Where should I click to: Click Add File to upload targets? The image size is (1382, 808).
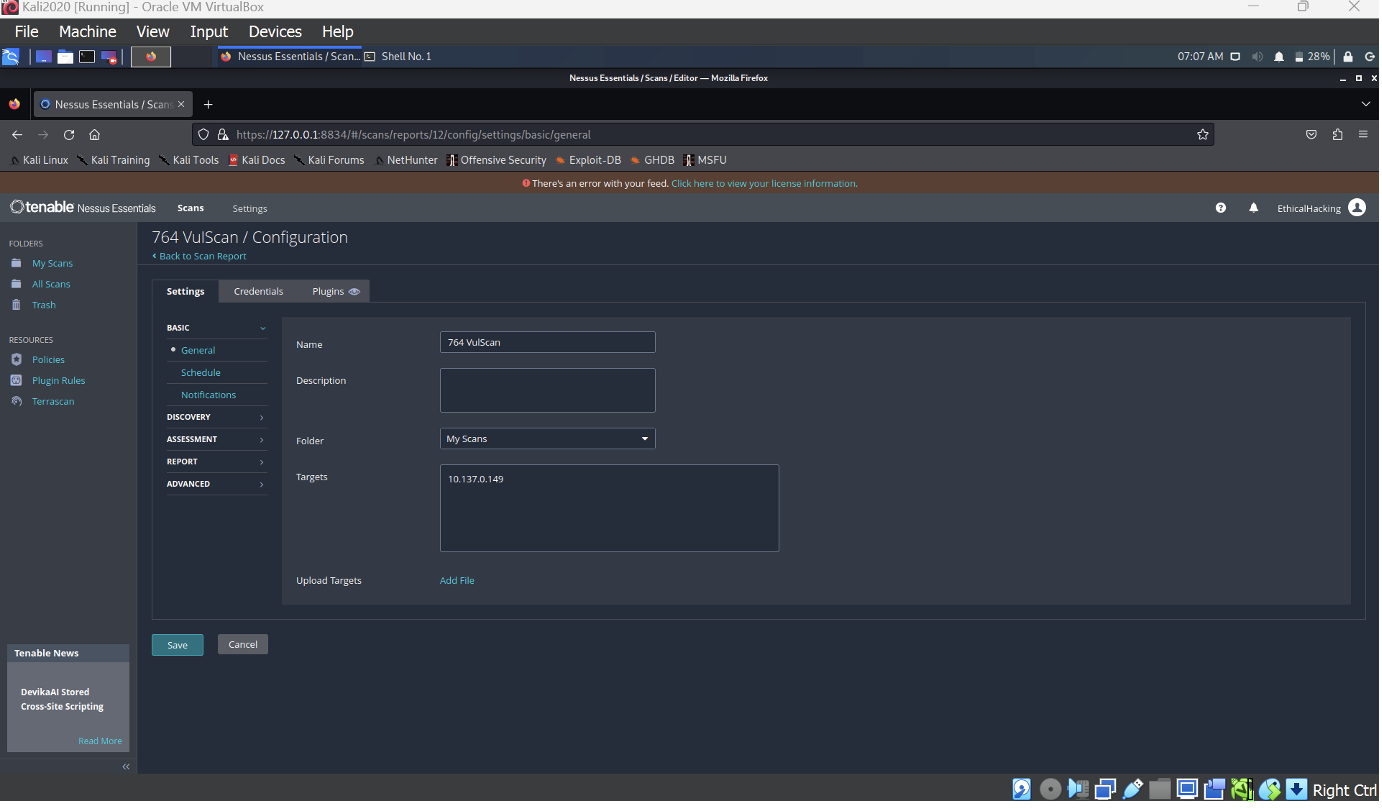click(457, 581)
